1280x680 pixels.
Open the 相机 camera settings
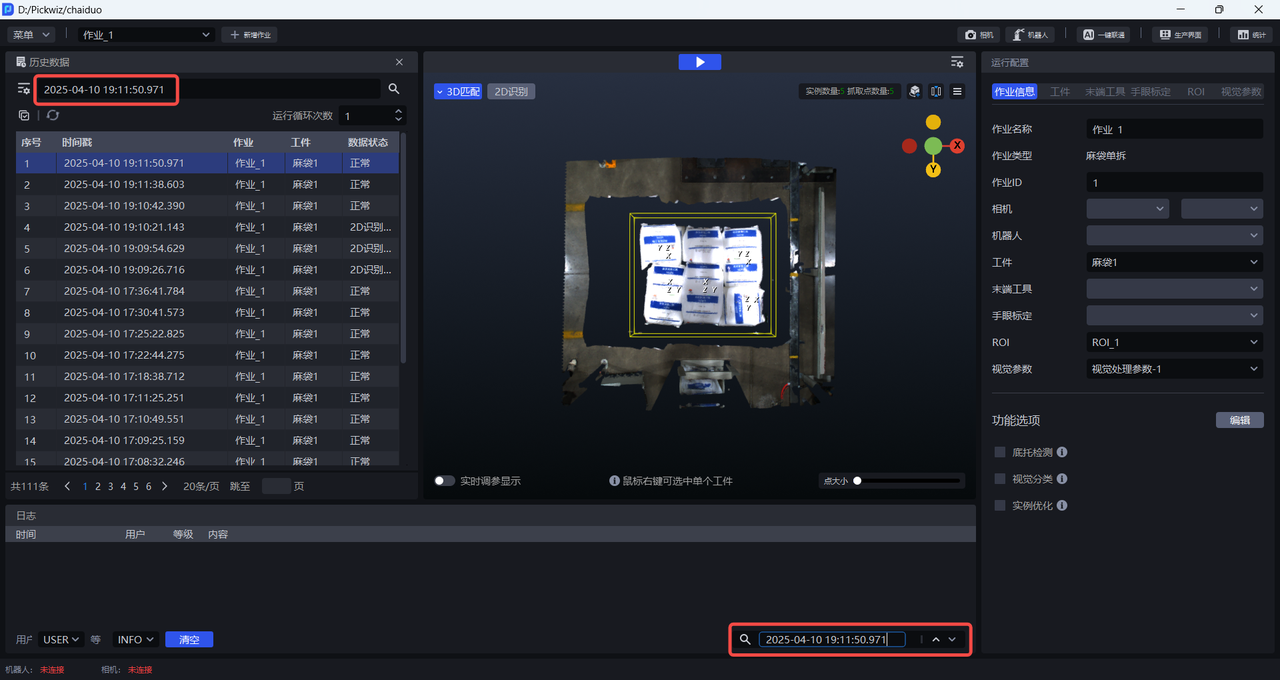979,34
